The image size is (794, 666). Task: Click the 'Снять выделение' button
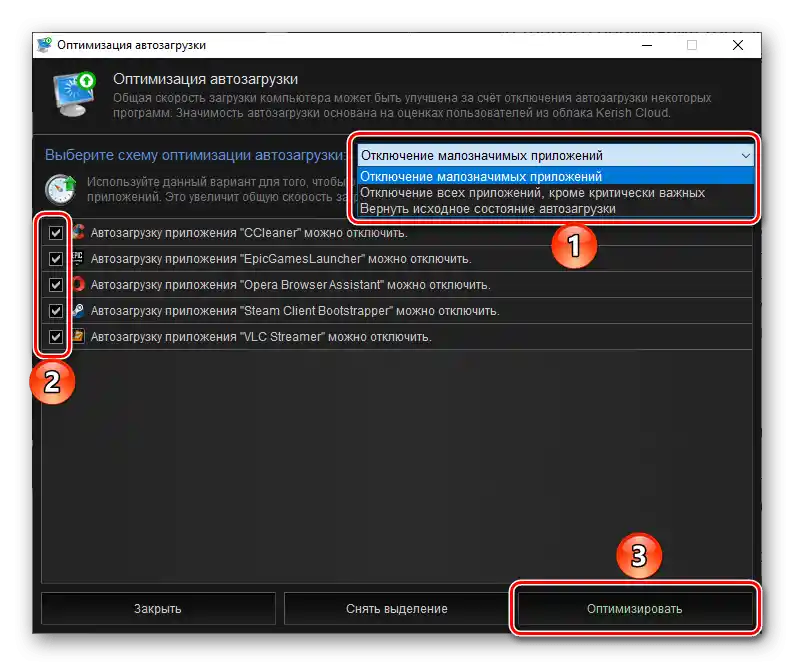coord(396,609)
